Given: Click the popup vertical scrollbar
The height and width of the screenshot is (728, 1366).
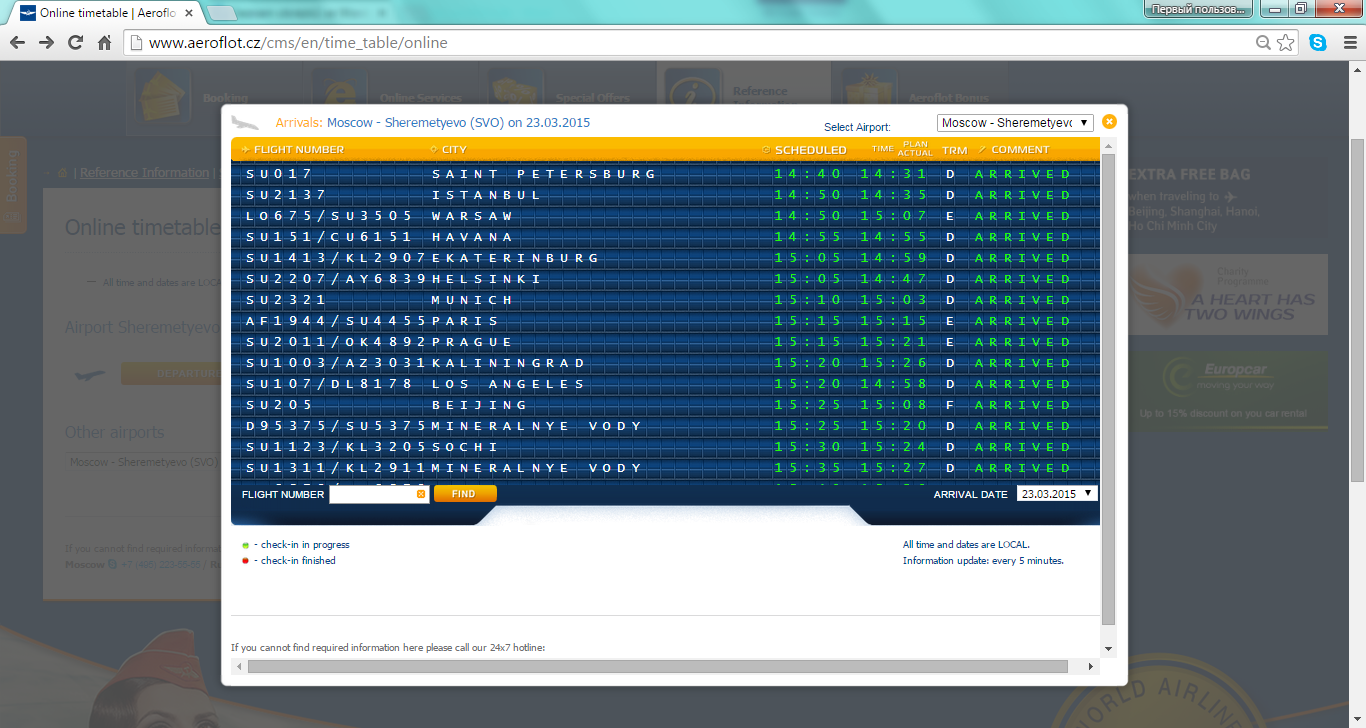Looking at the screenshot, I should coord(1108,390).
